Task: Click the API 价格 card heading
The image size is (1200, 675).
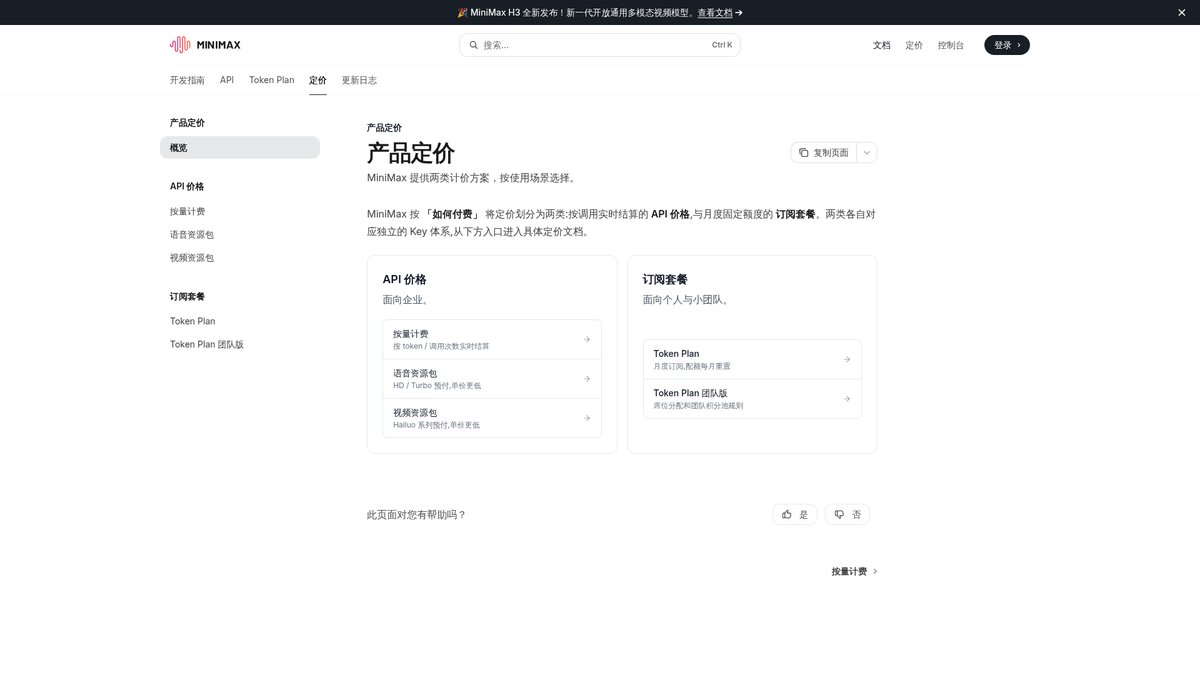Action: [404, 280]
